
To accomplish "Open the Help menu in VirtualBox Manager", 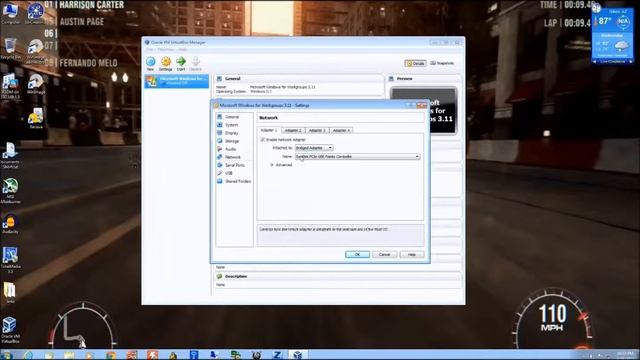I will 182,49.
